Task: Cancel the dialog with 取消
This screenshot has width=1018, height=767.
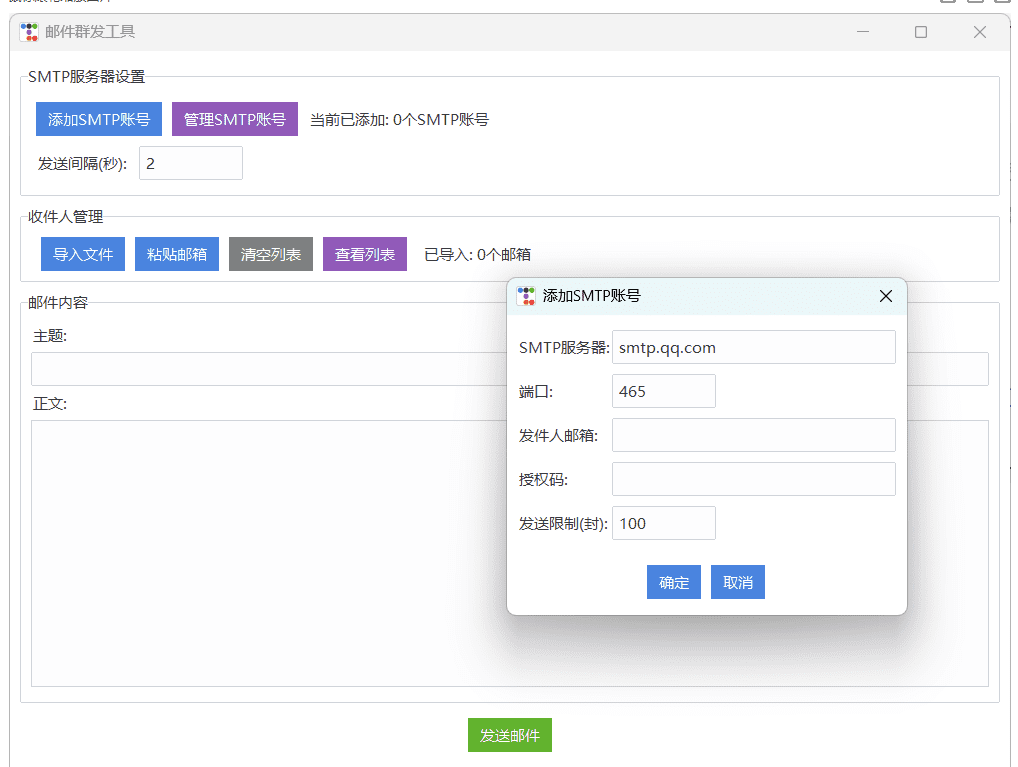Action: point(737,582)
